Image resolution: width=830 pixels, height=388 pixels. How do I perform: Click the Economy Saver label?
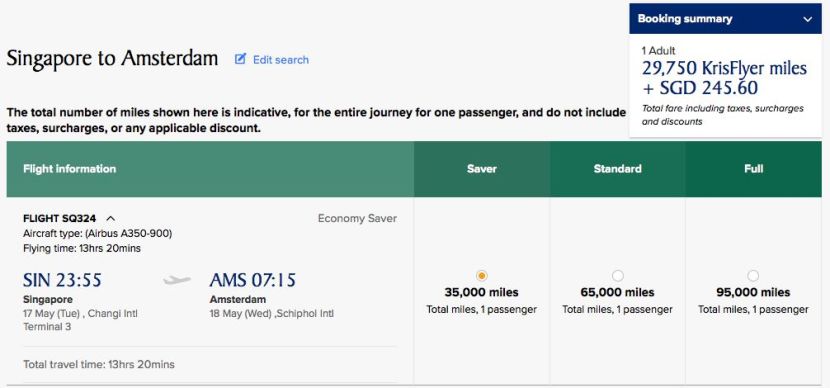point(357,218)
